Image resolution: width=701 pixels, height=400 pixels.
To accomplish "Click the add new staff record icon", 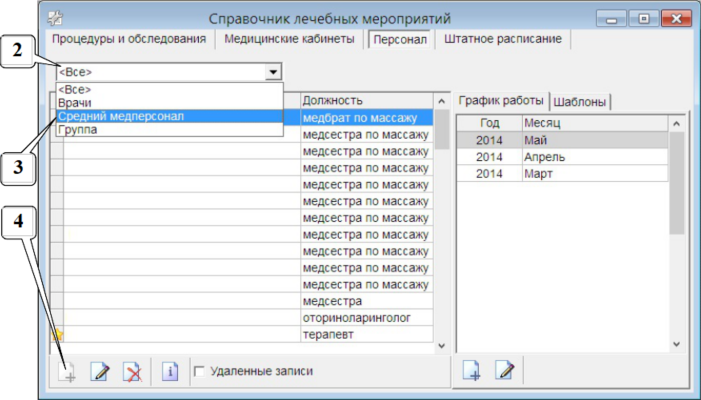I will tap(67, 371).
